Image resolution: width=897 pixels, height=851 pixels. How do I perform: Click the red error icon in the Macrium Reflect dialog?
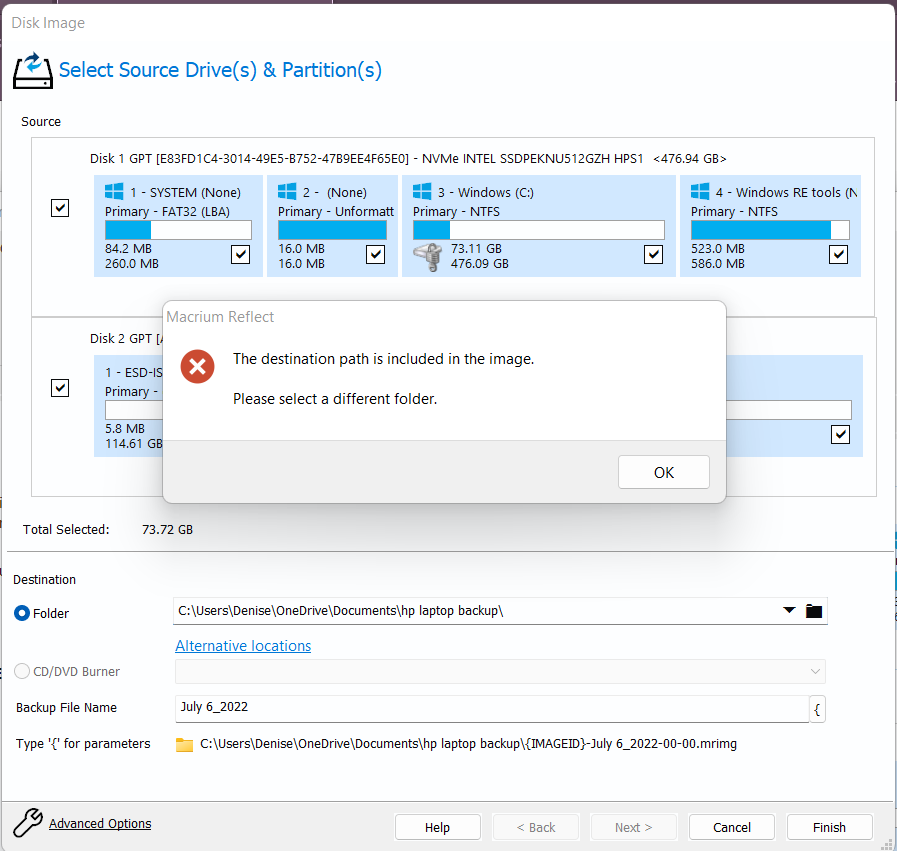(197, 367)
